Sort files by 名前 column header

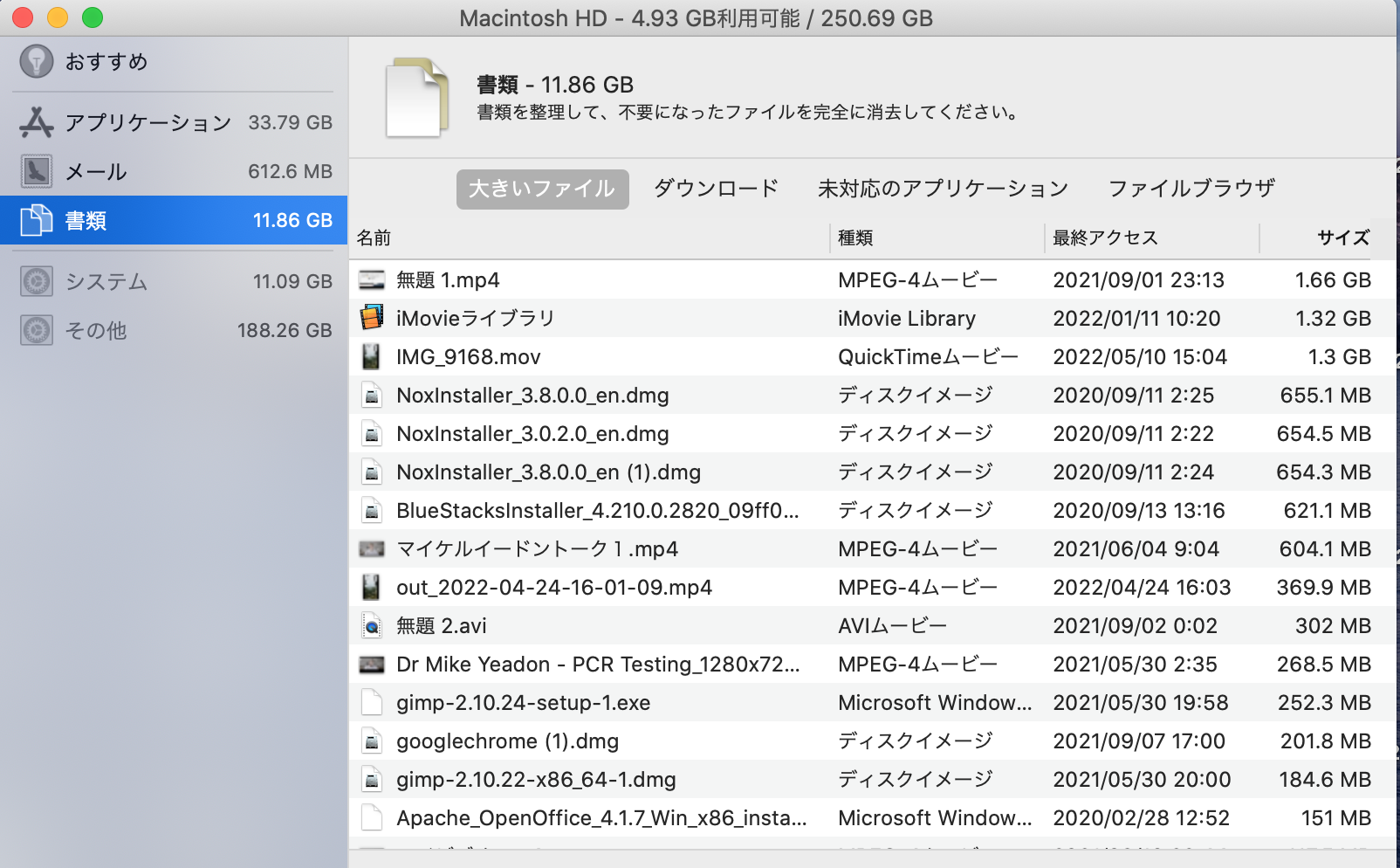[374, 238]
